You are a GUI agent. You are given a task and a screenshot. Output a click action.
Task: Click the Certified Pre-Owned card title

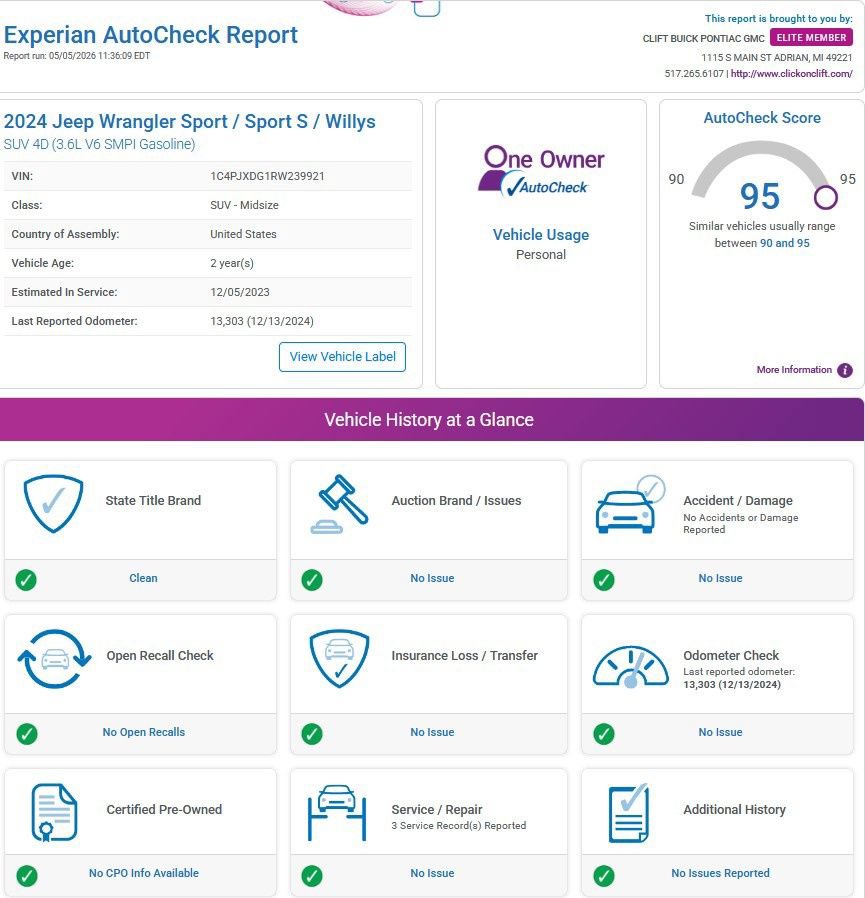[x=164, y=810]
